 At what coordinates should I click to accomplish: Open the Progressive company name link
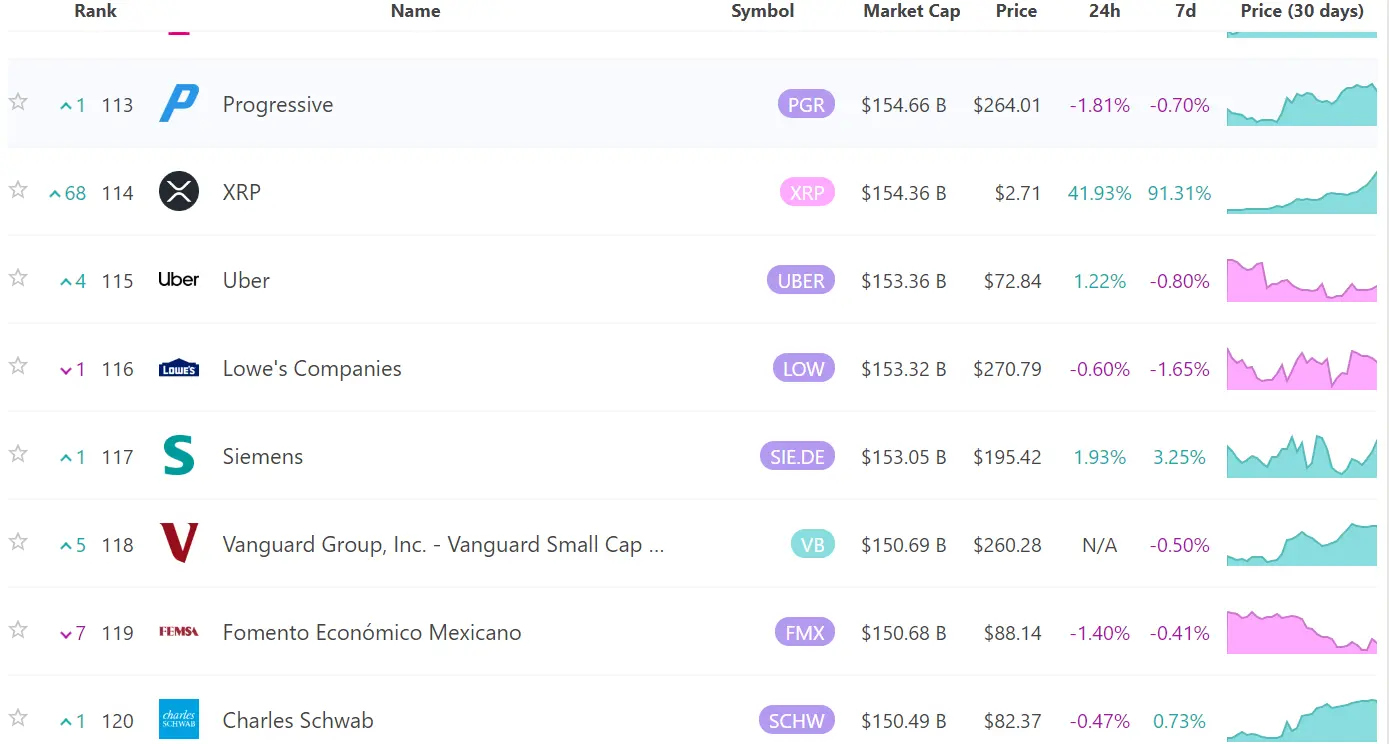coord(278,104)
